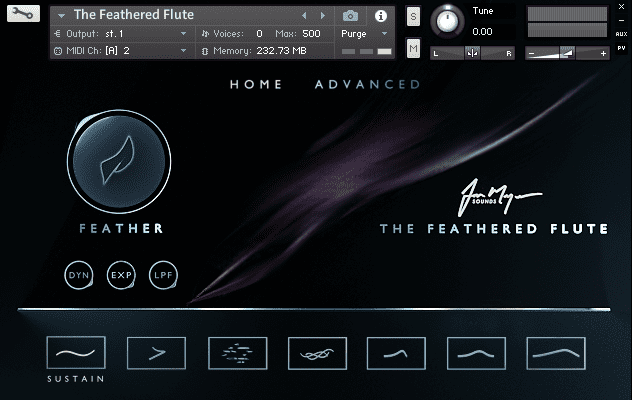This screenshot has height=400, width=632.
Task: Toggle the DYN button
Action: (x=77, y=275)
